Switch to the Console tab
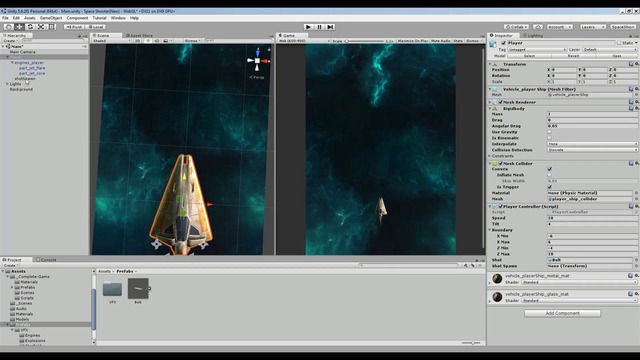Image resolution: width=640 pixels, height=360 pixels. [x=46, y=260]
